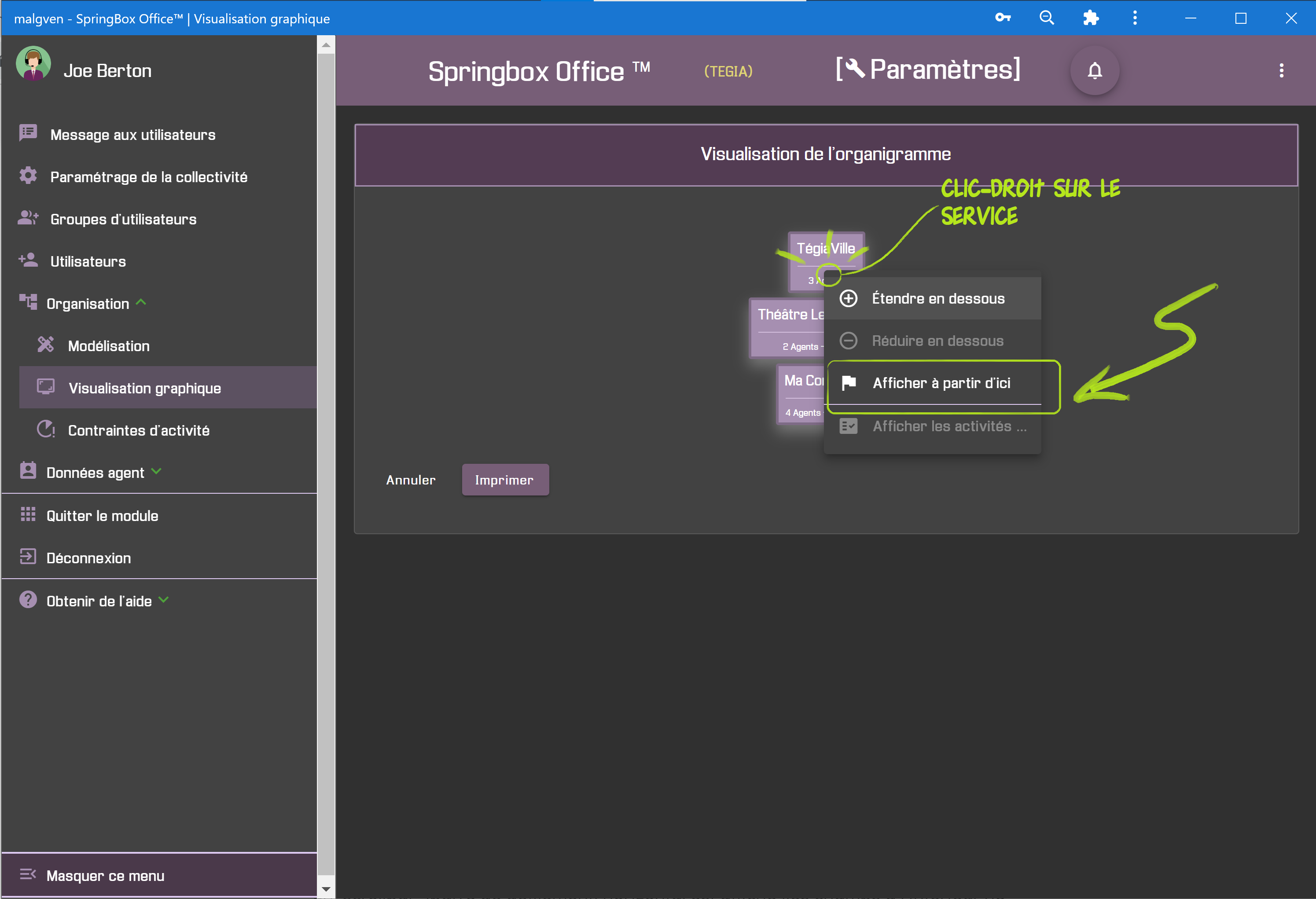Image resolution: width=1316 pixels, height=899 pixels.
Task: Select Étendre en dessous in context menu
Action: click(x=932, y=298)
